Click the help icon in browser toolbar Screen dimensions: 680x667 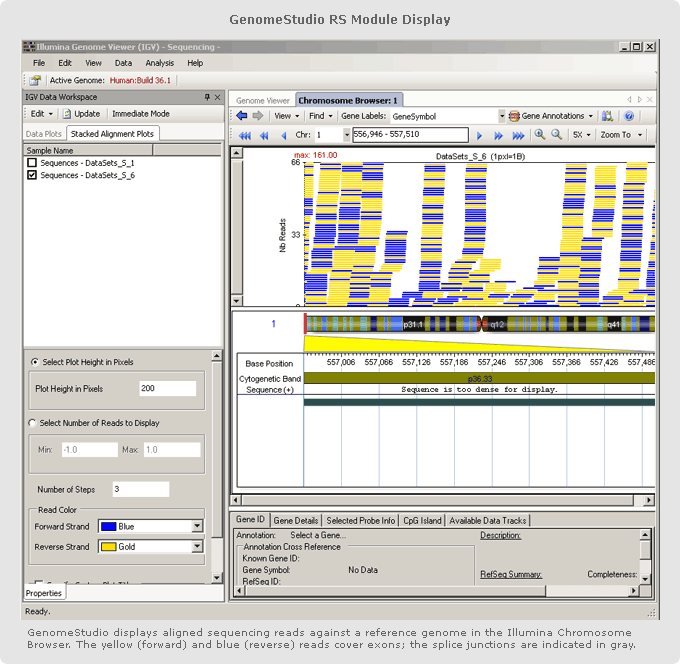click(629, 116)
